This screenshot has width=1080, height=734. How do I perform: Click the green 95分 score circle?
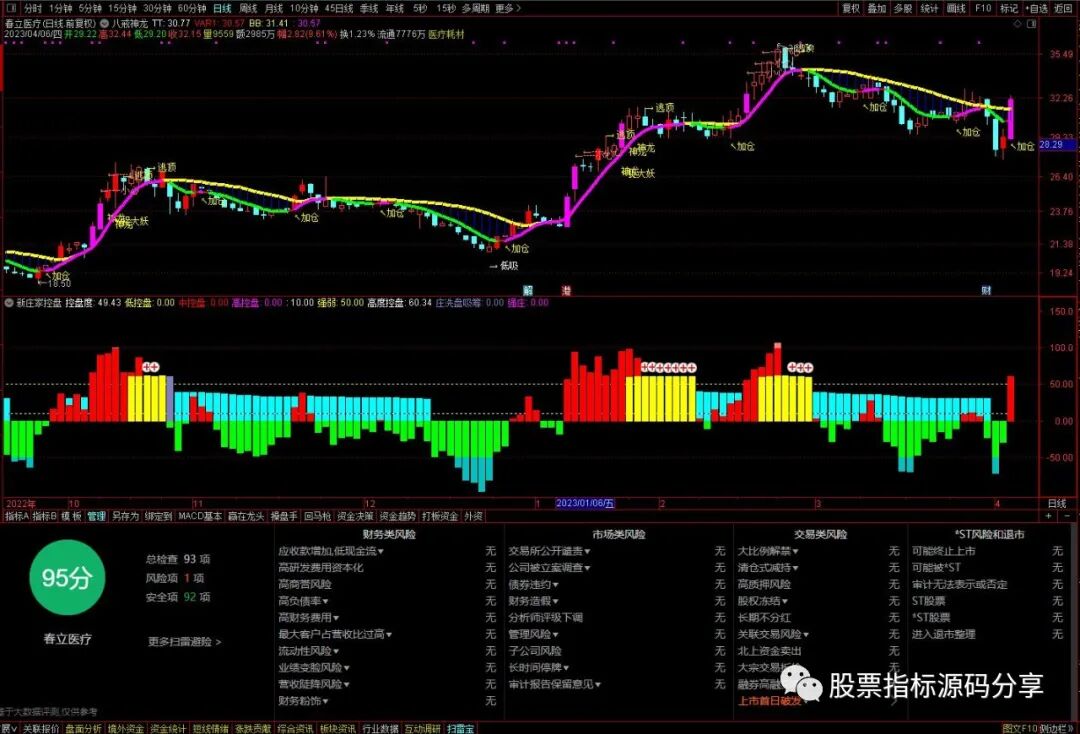click(x=67, y=578)
